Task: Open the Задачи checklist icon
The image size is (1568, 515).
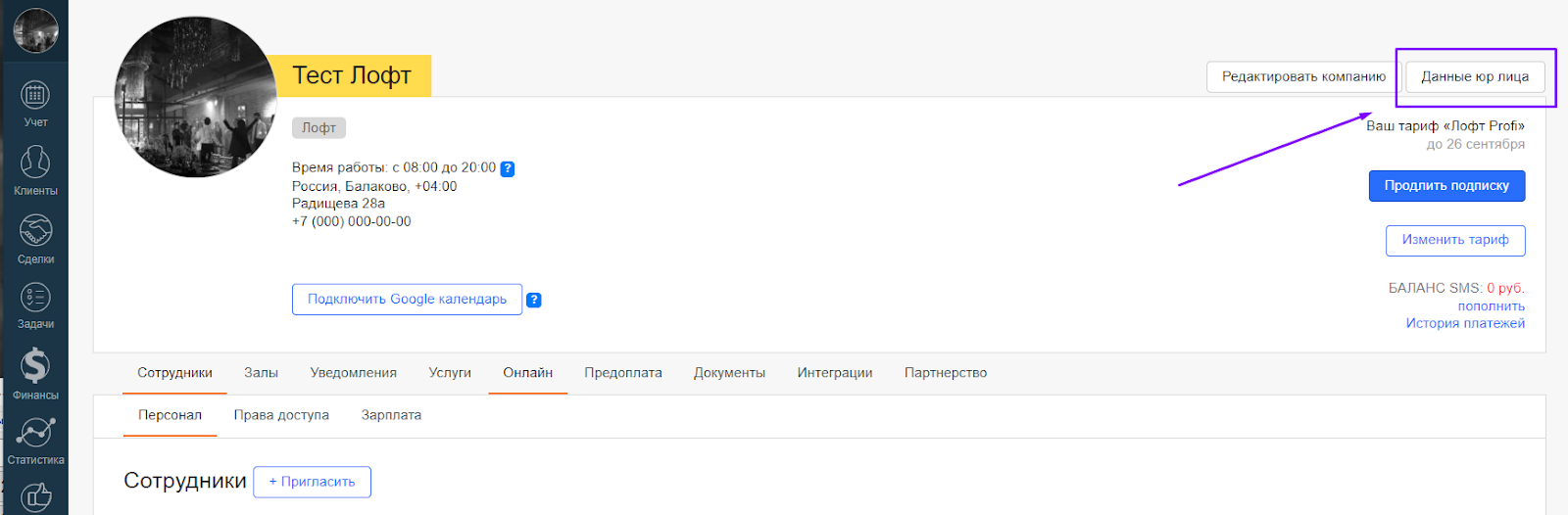Action: (x=35, y=298)
